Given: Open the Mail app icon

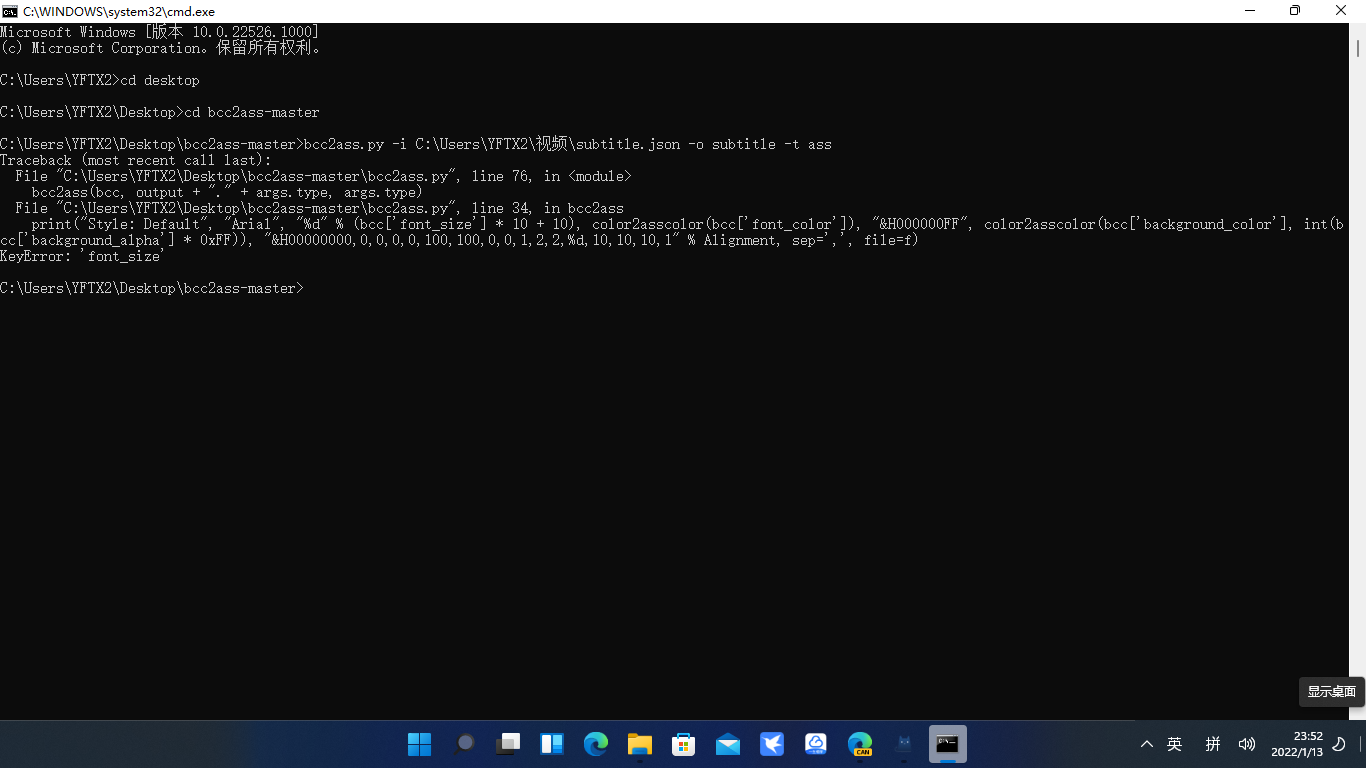Looking at the screenshot, I should tap(728, 744).
